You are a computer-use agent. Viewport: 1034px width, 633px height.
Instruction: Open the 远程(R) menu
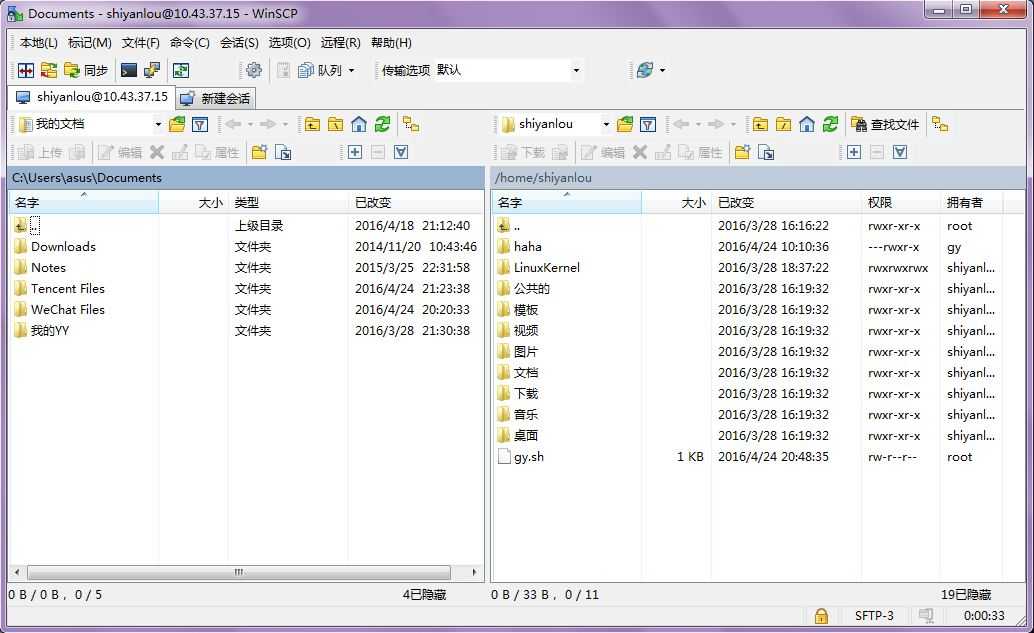340,43
